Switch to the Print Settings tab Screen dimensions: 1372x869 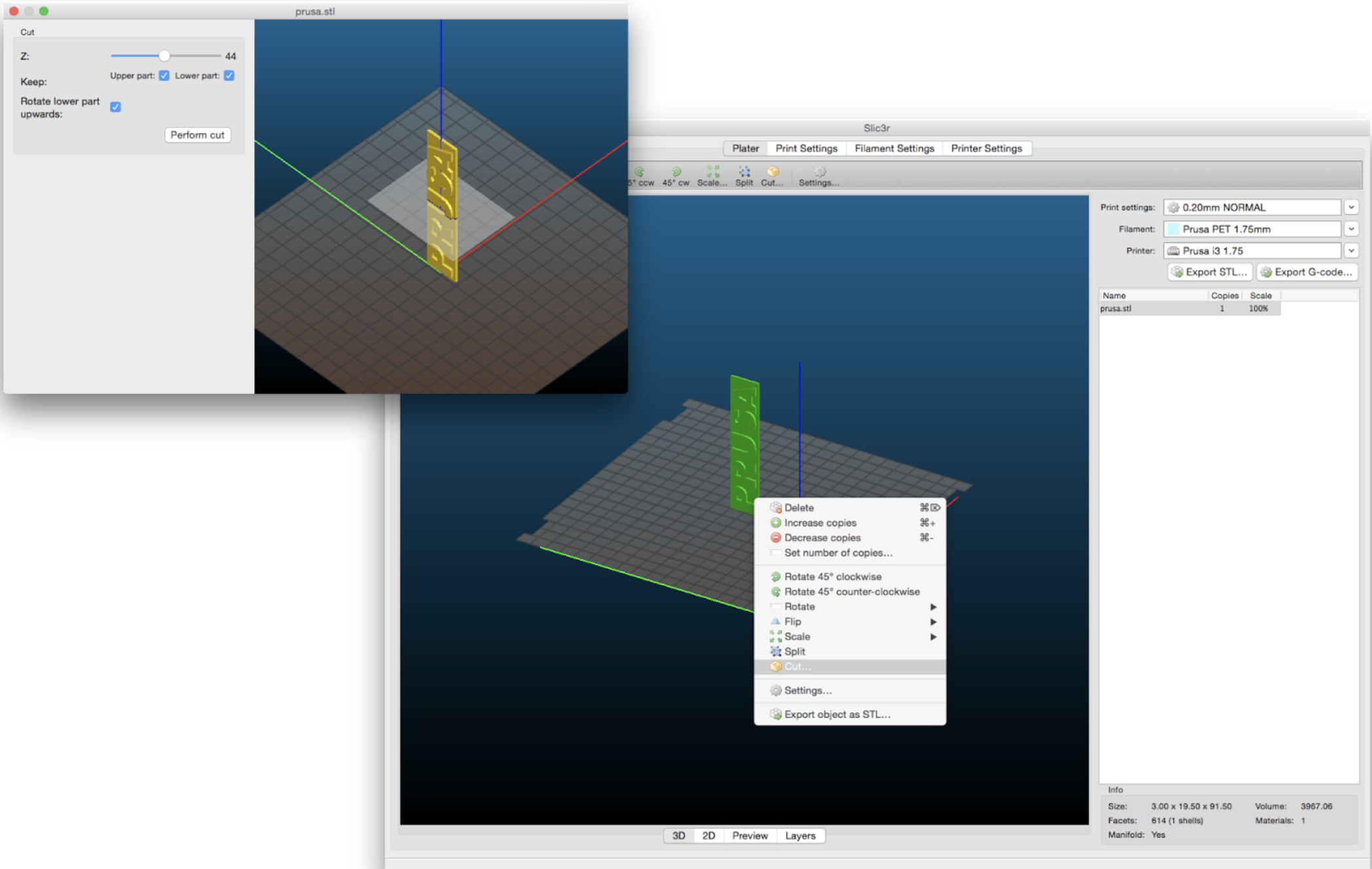tap(807, 148)
